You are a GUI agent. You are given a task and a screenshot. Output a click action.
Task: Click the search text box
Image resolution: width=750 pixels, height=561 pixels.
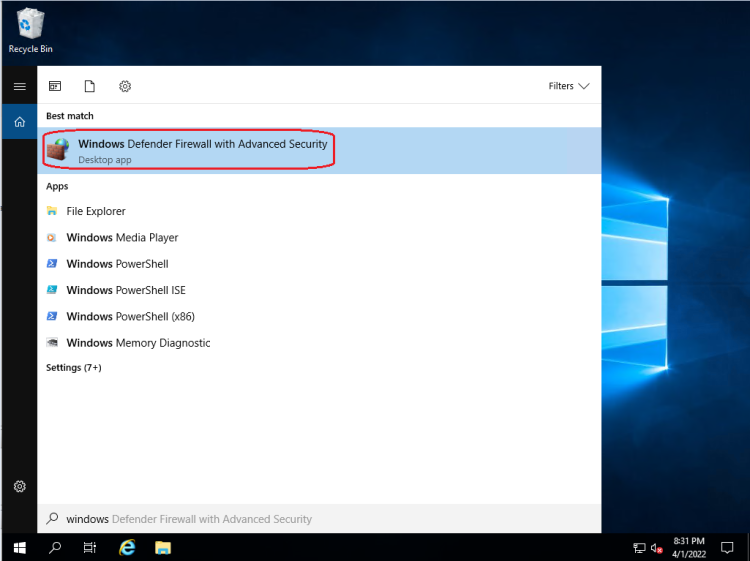319,519
